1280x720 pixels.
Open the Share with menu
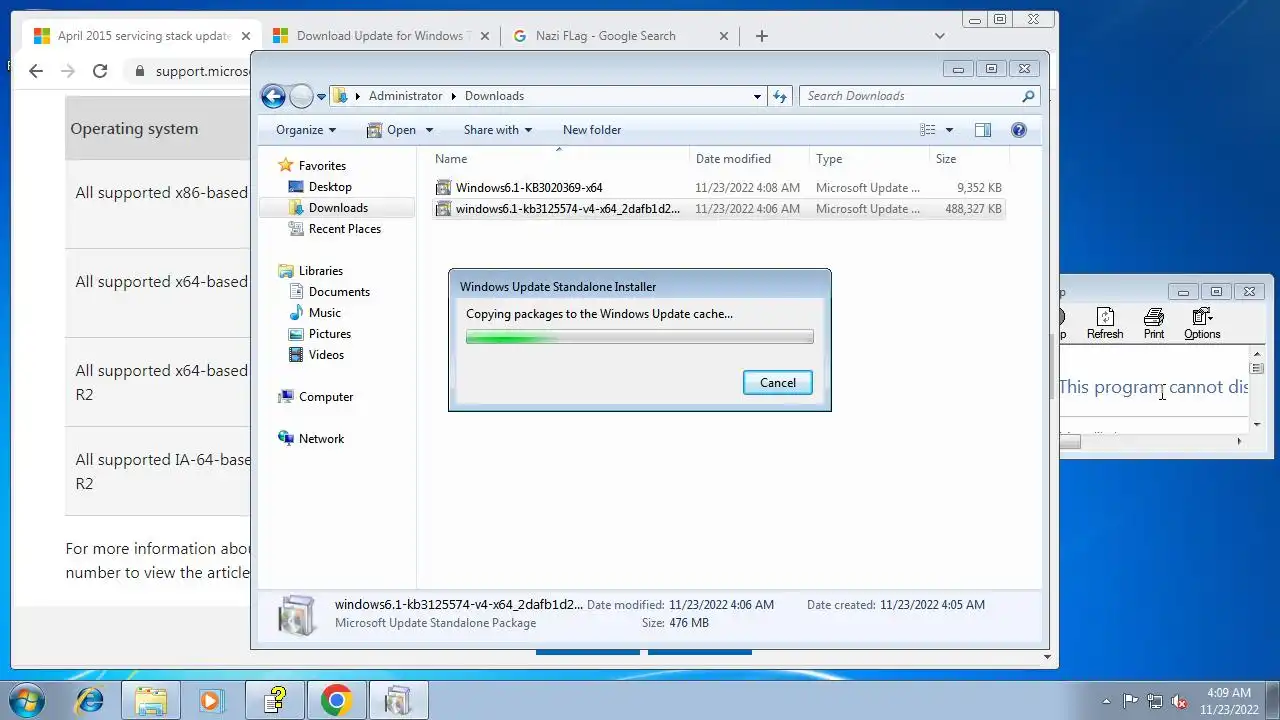pos(497,130)
